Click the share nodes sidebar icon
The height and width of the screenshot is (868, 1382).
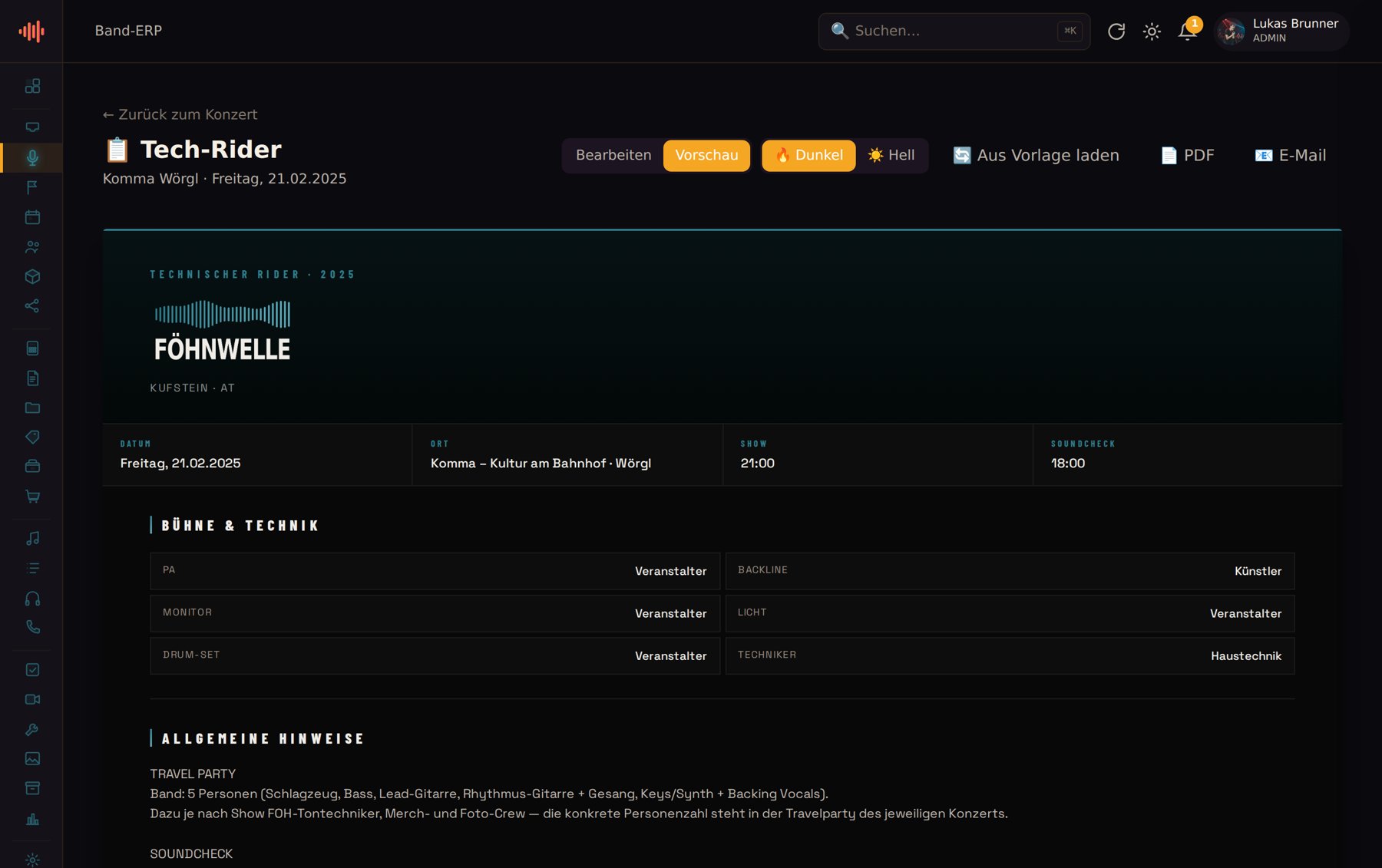32,306
